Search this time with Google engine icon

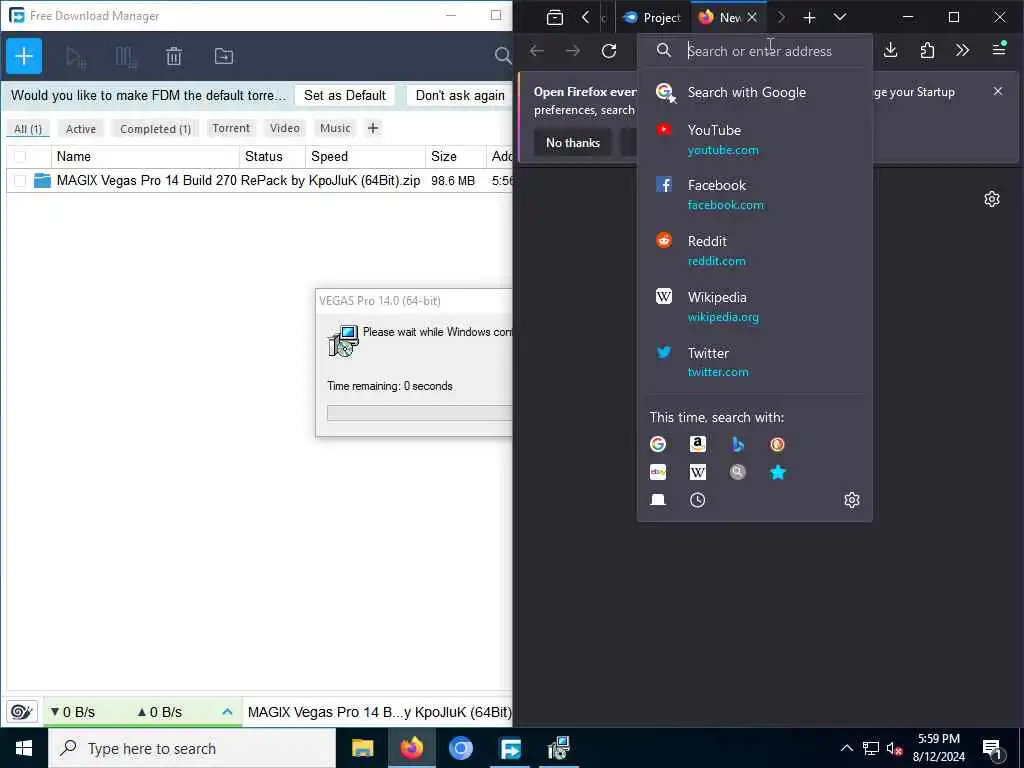click(658, 445)
